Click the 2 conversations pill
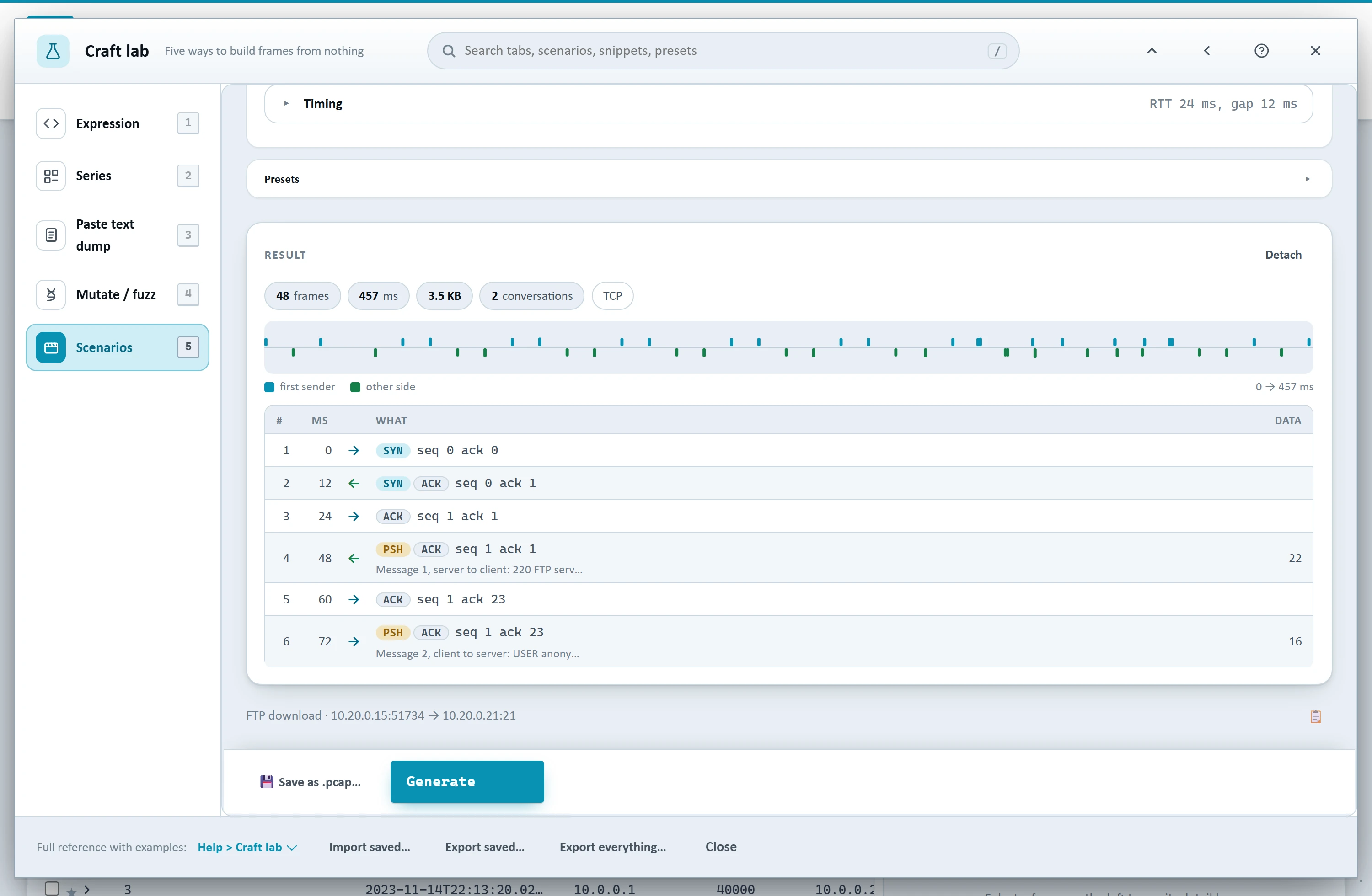The image size is (1372, 896). (x=531, y=296)
